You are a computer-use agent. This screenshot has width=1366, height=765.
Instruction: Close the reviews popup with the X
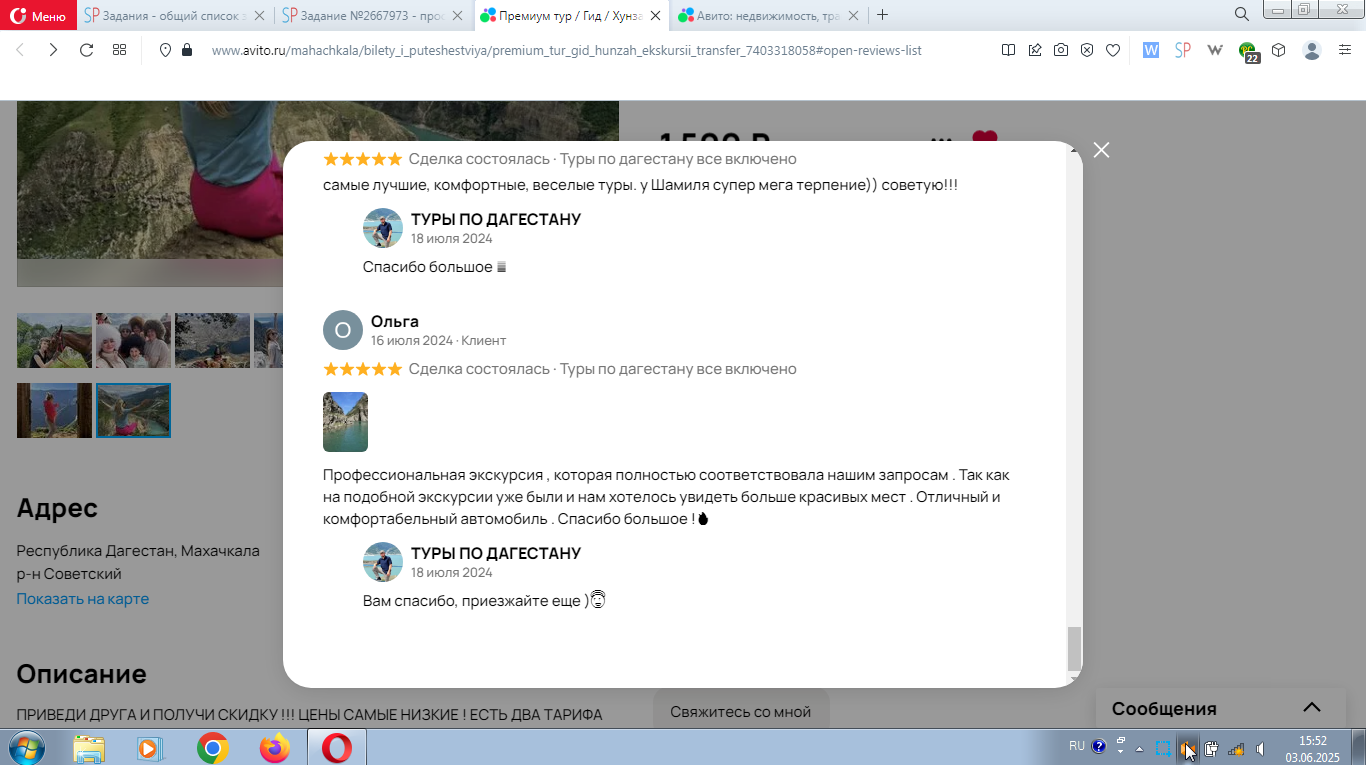(x=1101, y=150)
